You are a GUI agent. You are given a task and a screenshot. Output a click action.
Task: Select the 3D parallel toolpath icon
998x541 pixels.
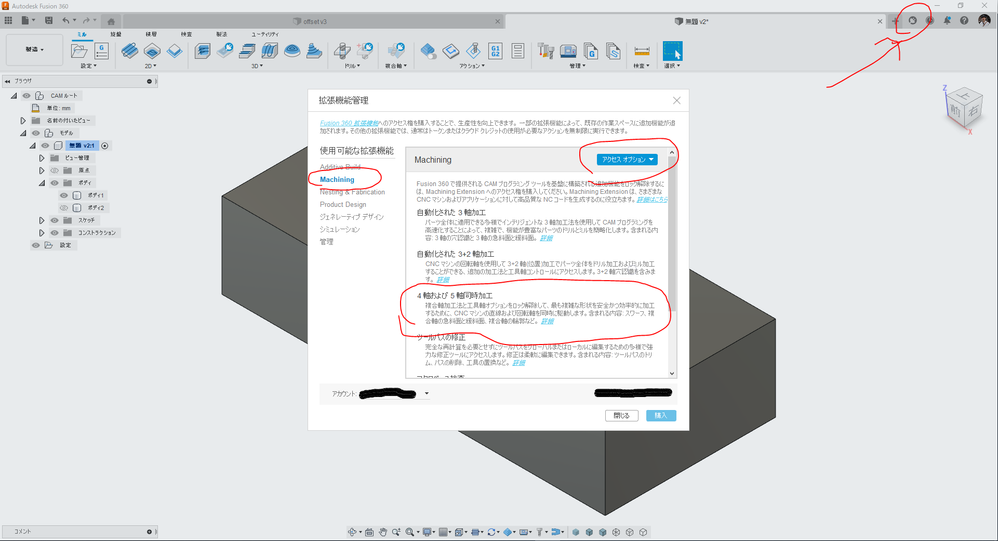(x=269, y=51)
